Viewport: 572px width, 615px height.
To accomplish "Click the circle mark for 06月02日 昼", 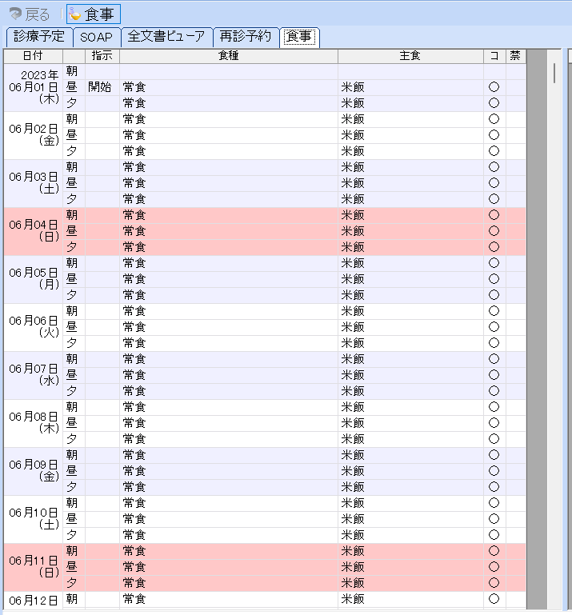I will click(494, 135).
